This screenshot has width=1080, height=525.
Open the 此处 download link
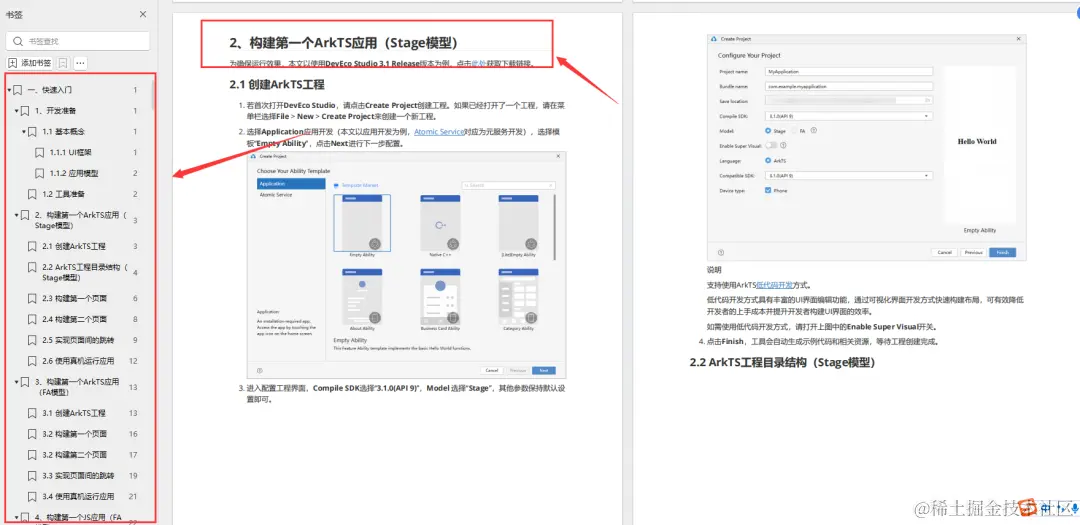479,63
